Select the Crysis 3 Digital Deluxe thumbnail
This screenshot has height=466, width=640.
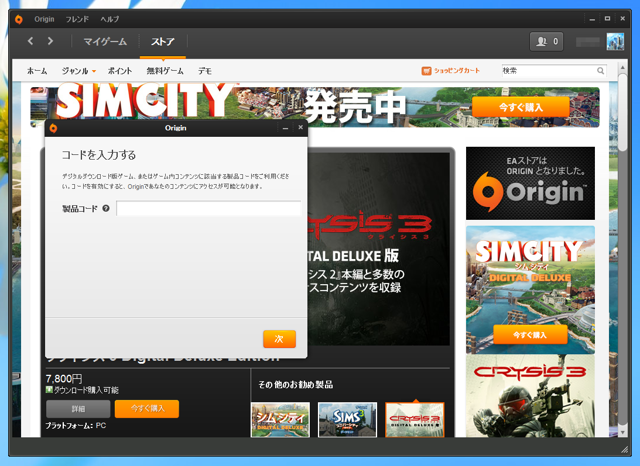tap(415, 420)
